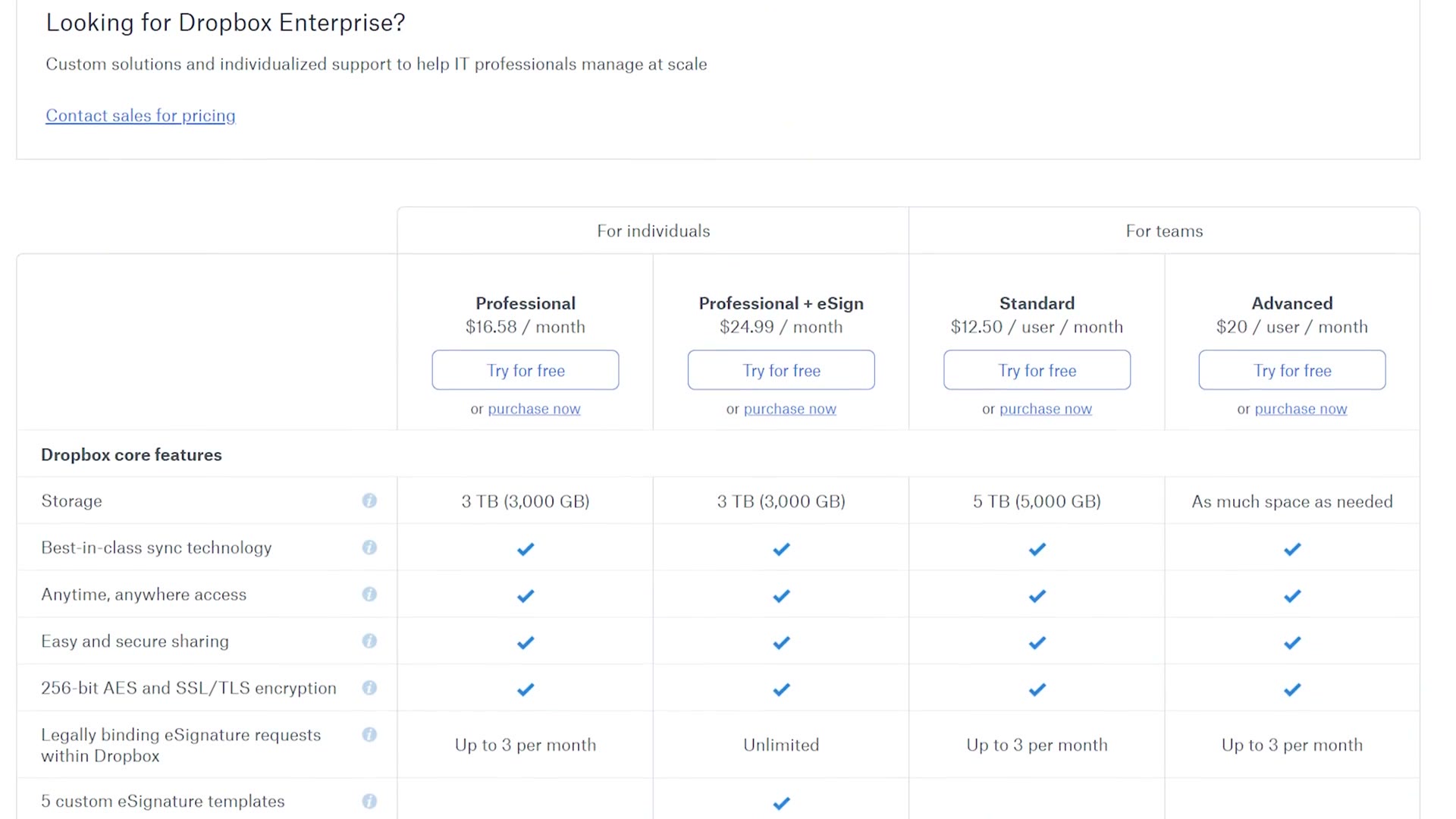Click Dropbox core features heading
1456x819 pixels.
tap(131, 454)
